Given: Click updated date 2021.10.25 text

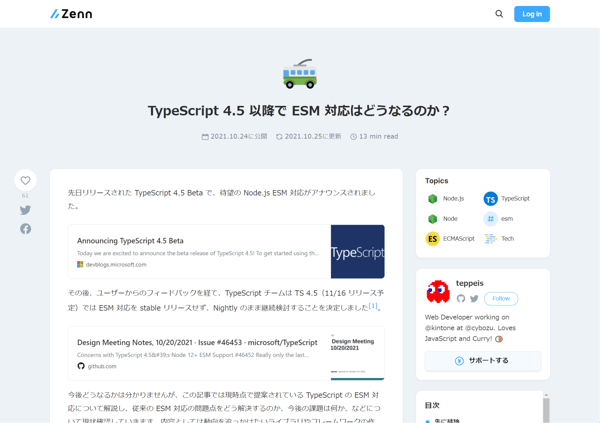Looking at the screenshot, I should coord(313,136).
